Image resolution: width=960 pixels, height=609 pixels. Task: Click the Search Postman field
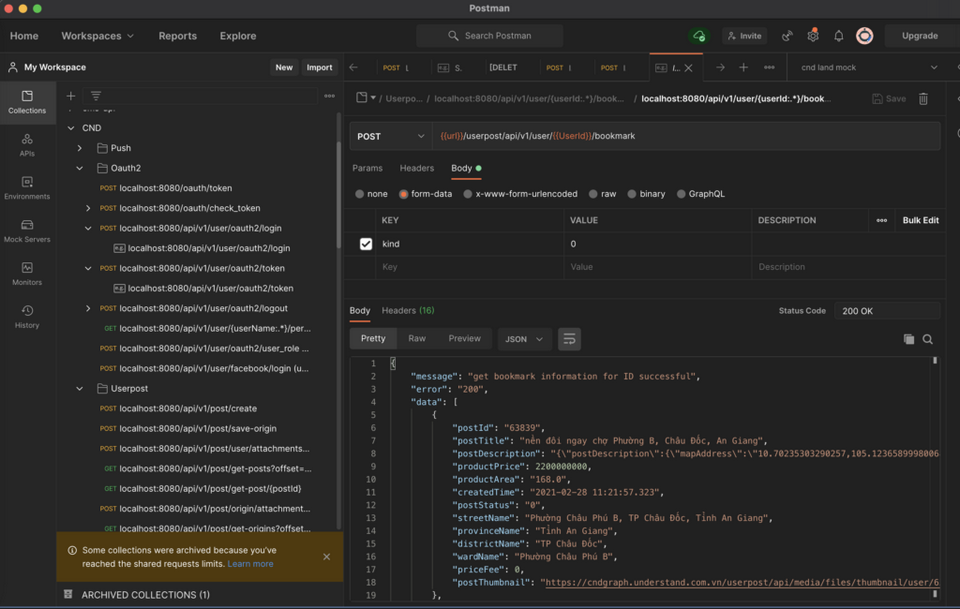tap(490, 36)
